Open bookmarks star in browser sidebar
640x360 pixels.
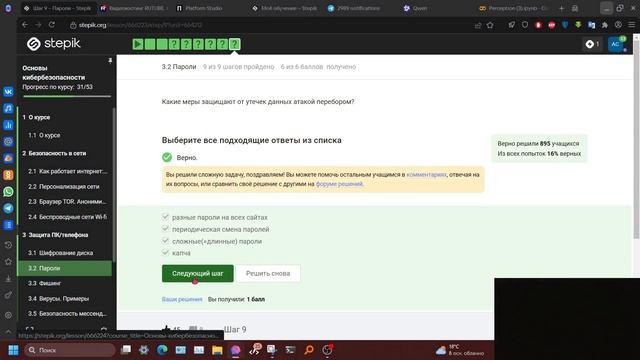tap(8, 262)
